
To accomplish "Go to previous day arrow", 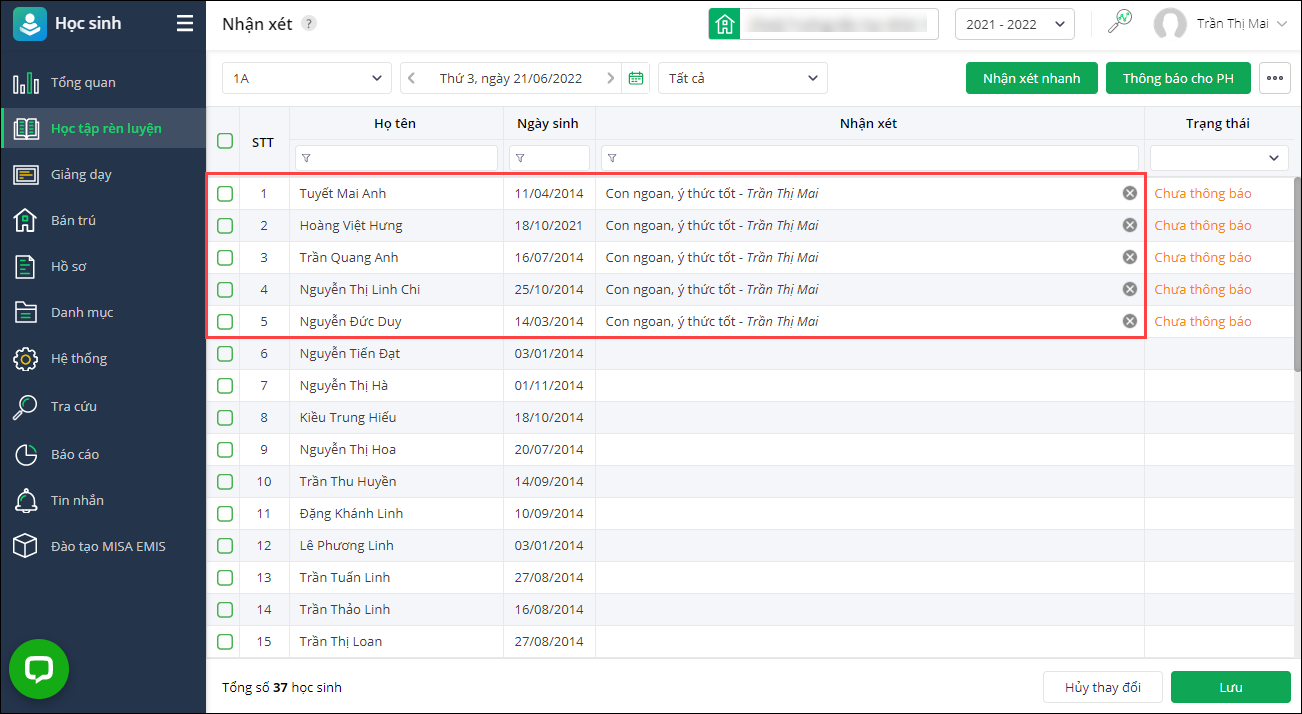I will (412, 78).
